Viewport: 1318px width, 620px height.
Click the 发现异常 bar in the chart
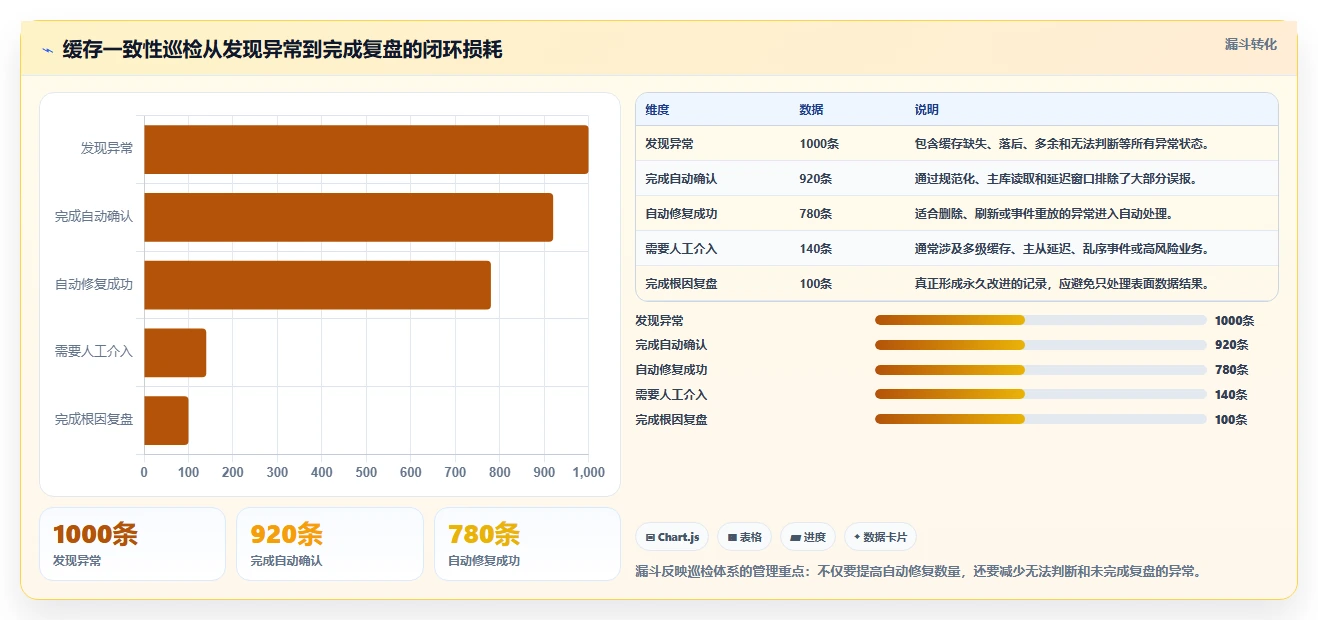point(366,149)
